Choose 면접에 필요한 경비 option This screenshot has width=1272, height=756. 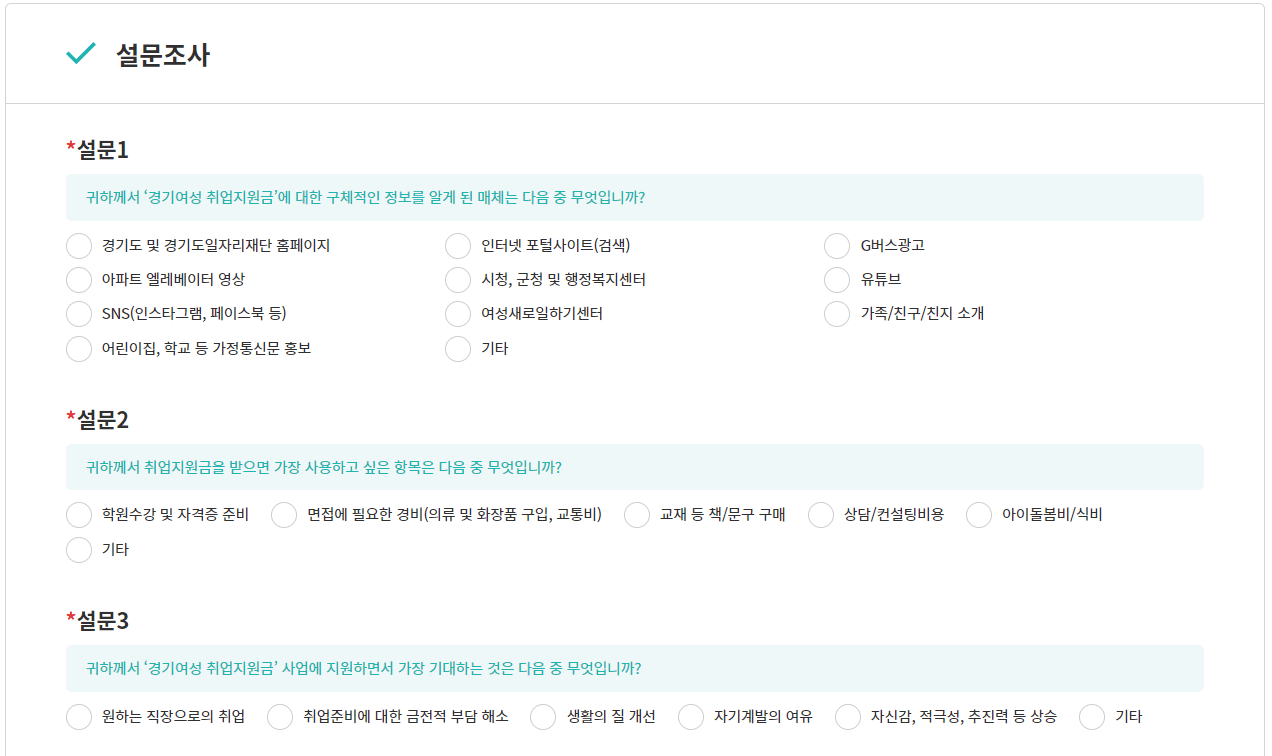tap(283, 515)
